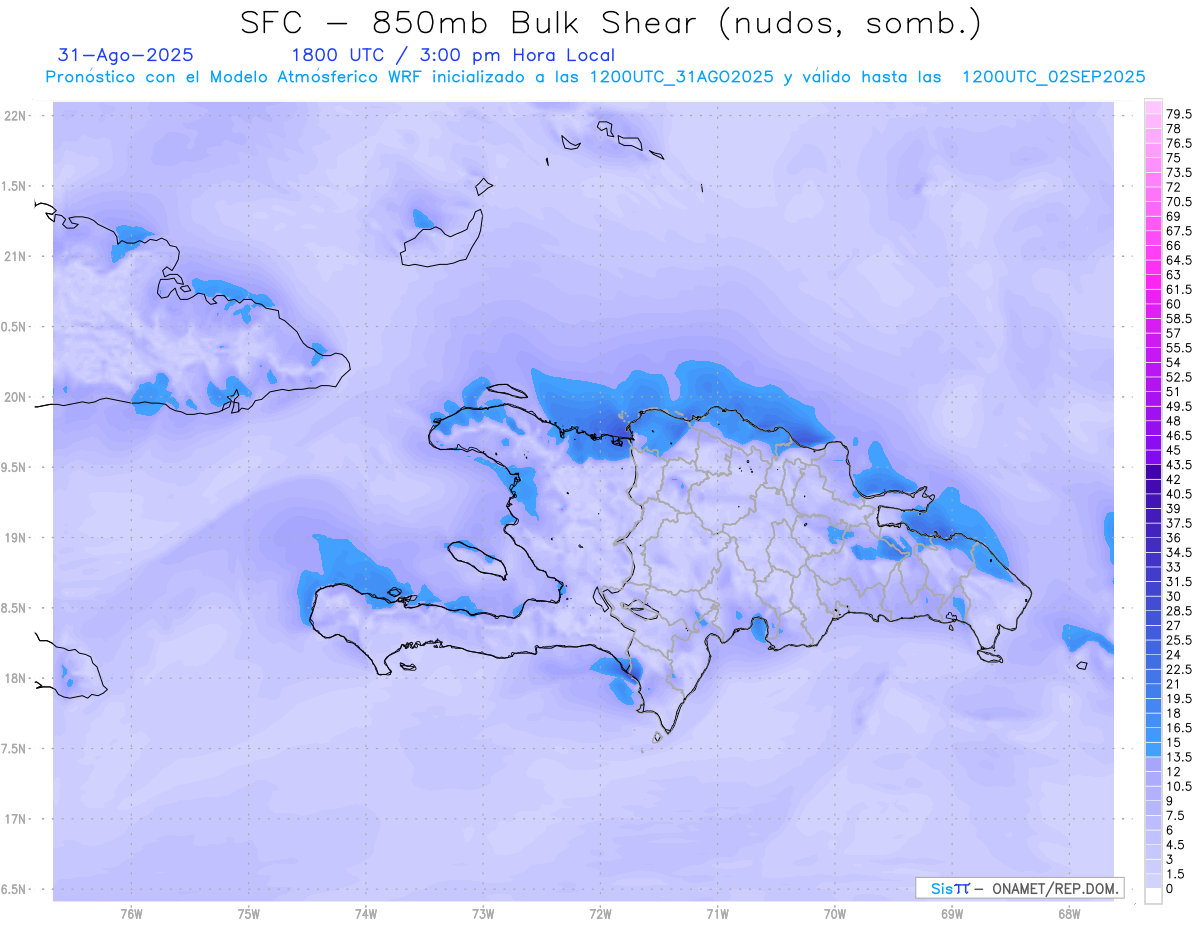The width and height of the screenshot is (1200, 927).
Task: Click the color scale value '10.5'
Action: (1181, 786)
